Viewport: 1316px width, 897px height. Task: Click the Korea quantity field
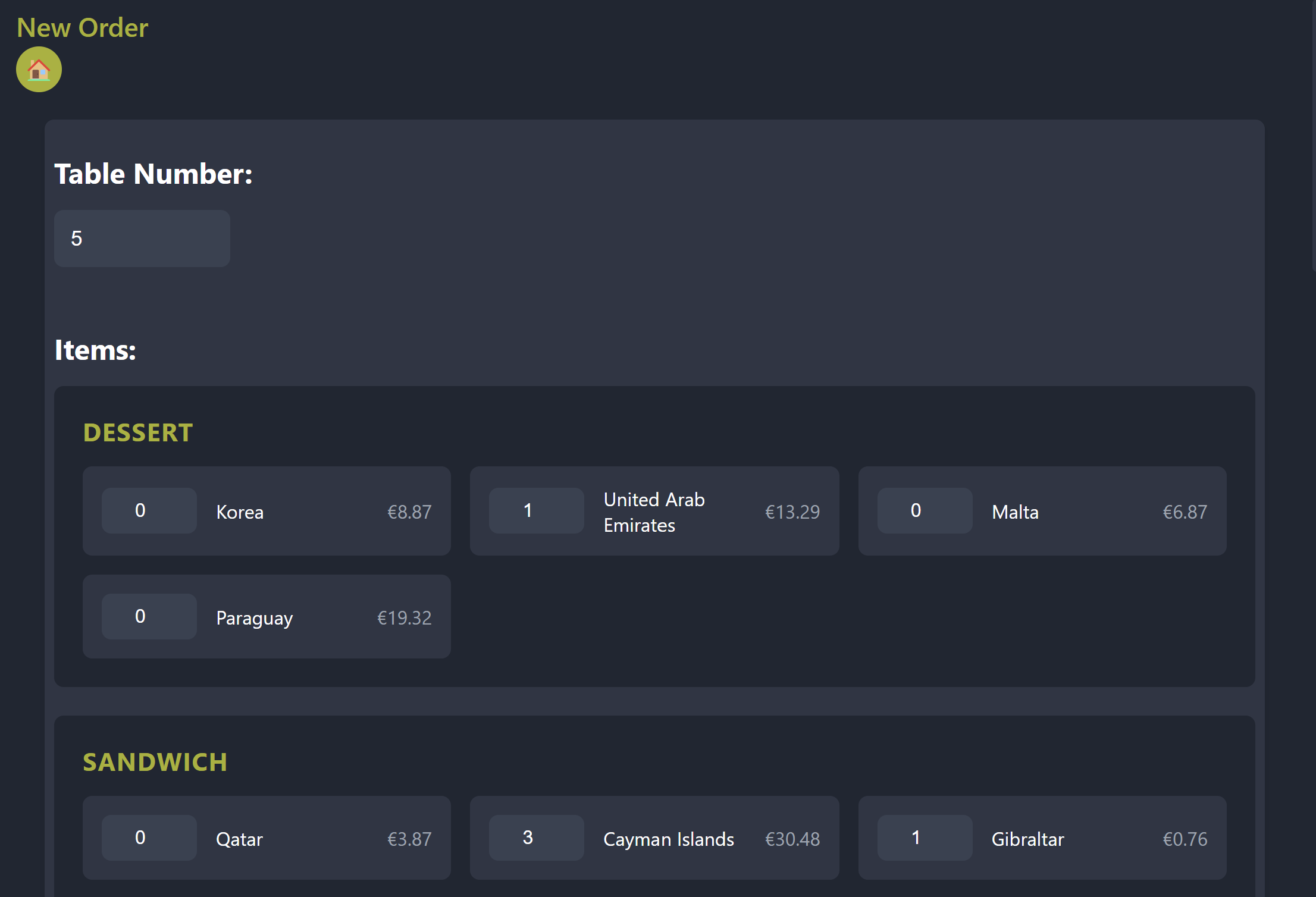pos(148,510)
